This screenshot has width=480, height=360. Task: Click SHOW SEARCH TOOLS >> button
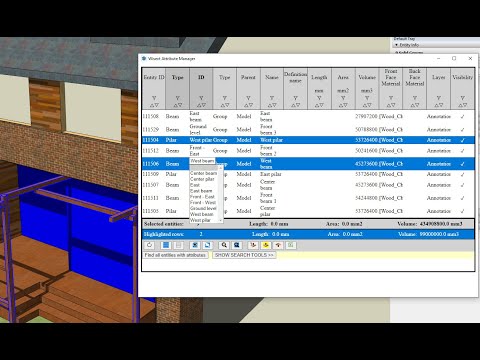tap(244, 255)
